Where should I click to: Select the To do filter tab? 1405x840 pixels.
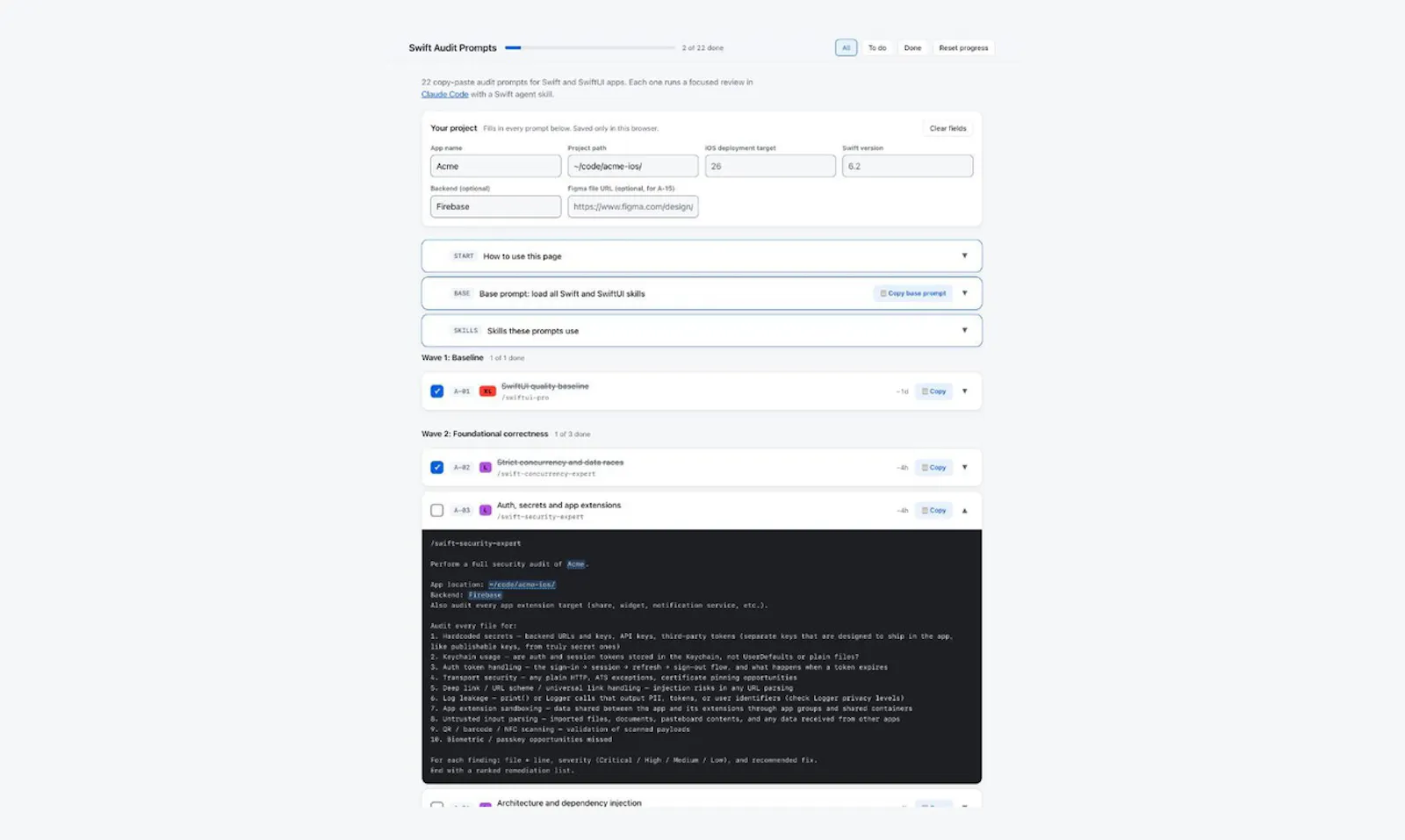pyautogui.click(x=877, y=48)
